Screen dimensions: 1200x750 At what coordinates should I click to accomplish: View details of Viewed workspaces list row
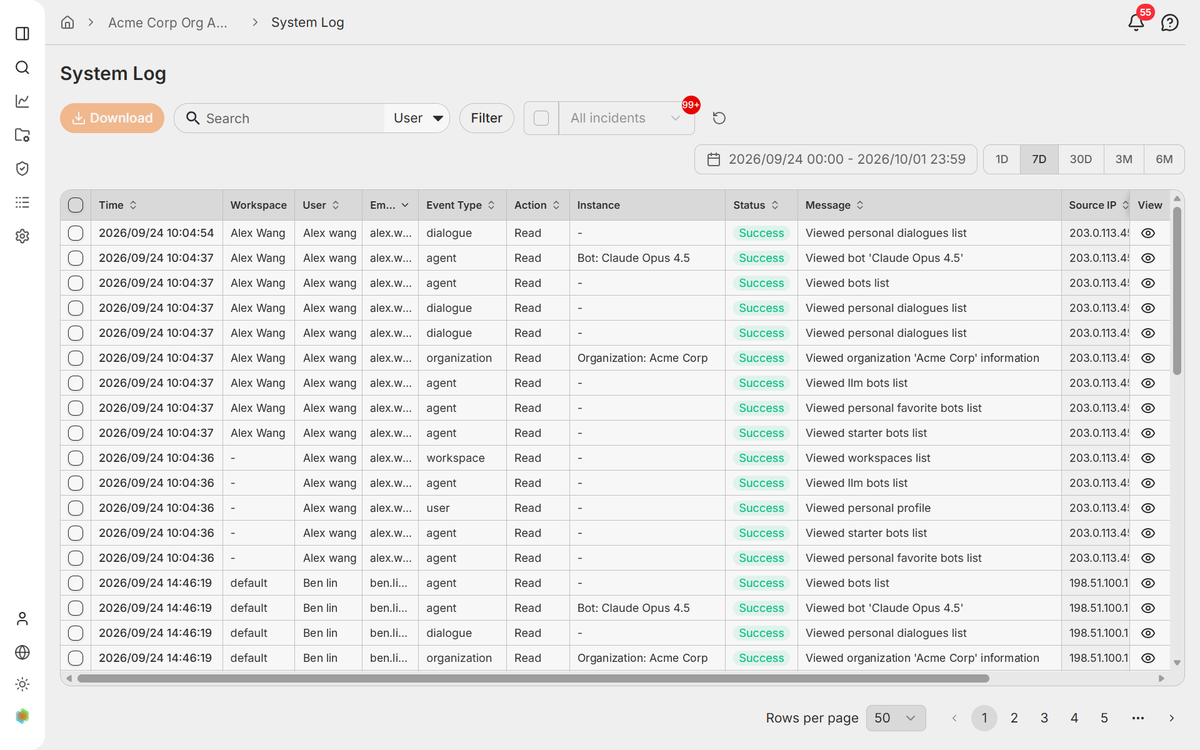[x=1148, y=458]
